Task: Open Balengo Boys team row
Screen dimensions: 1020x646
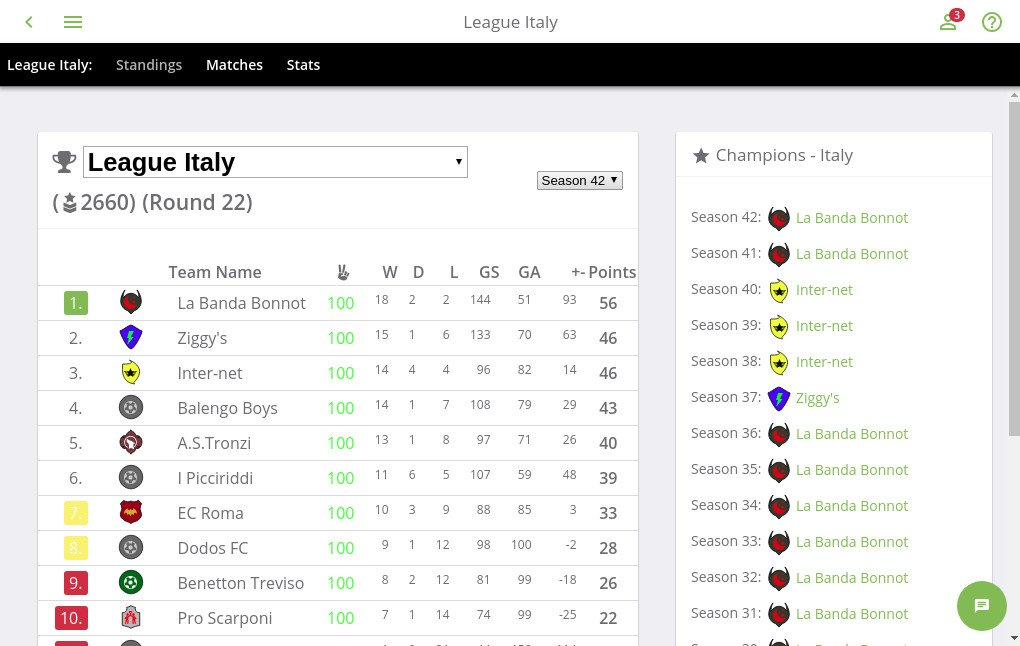Action: click(x=338, y=408)
